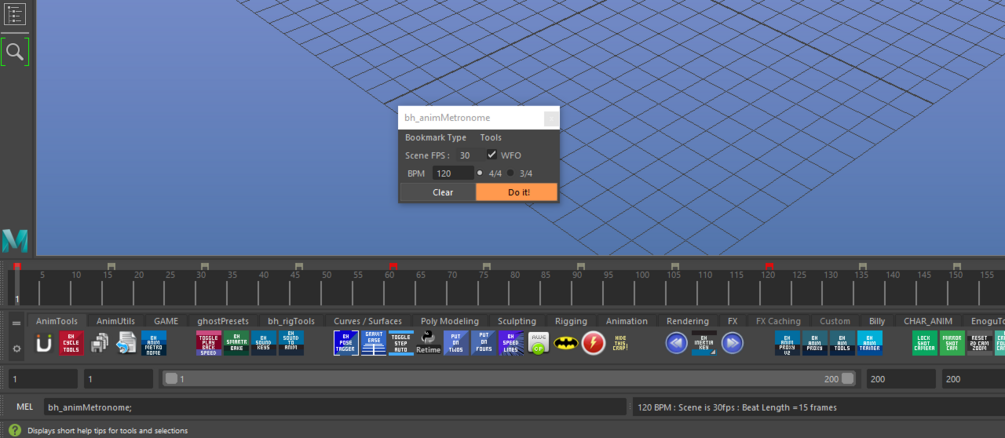The width and height of the screenshot is (1005, 438).
Task: Open the Tools menu in metronome window
Action: point(491,137)
